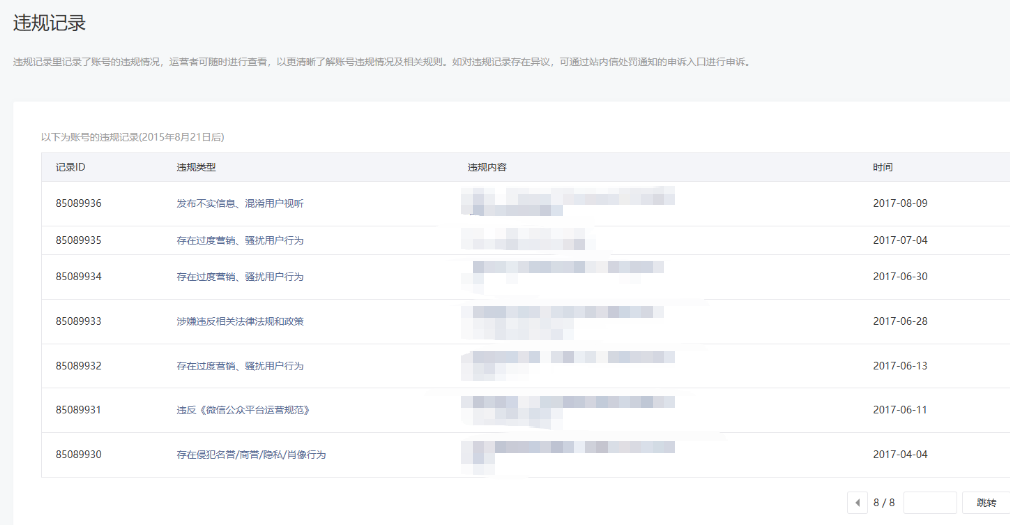
Task: Click the date 2017-04-04
Action: [x=900, y=454]
